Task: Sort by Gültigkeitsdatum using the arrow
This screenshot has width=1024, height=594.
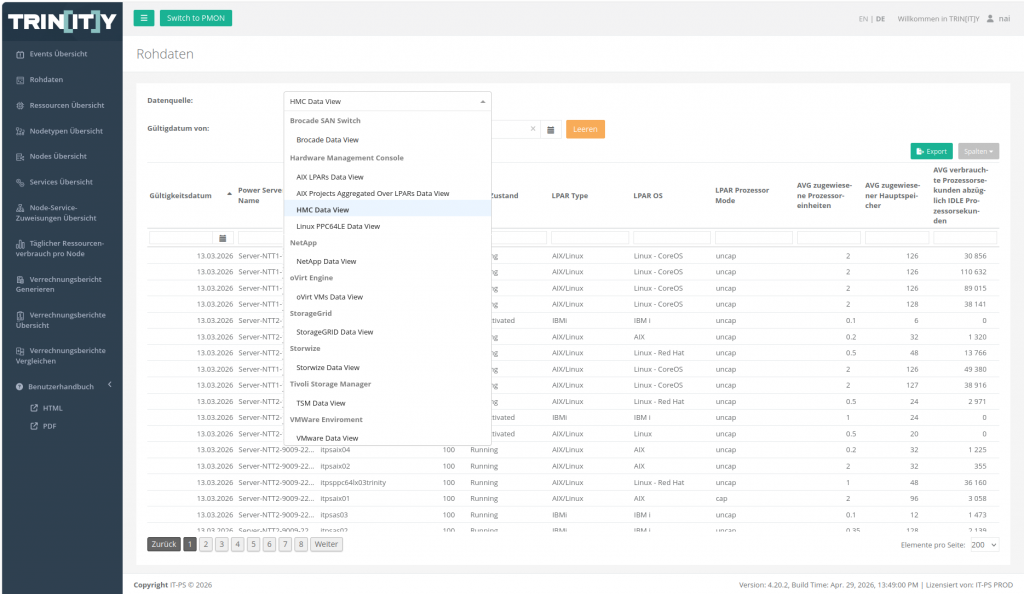Action: [x=229, y=194]
